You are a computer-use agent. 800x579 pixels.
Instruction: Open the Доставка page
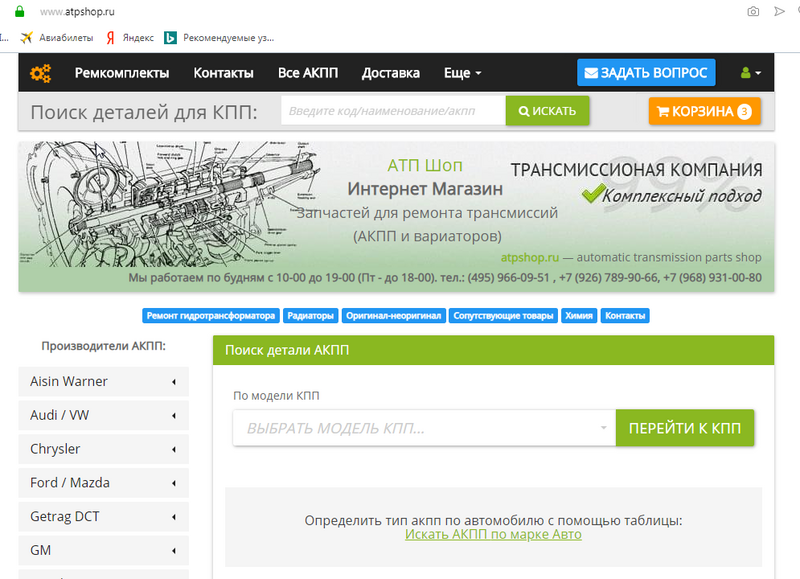(x=391, y=73)
